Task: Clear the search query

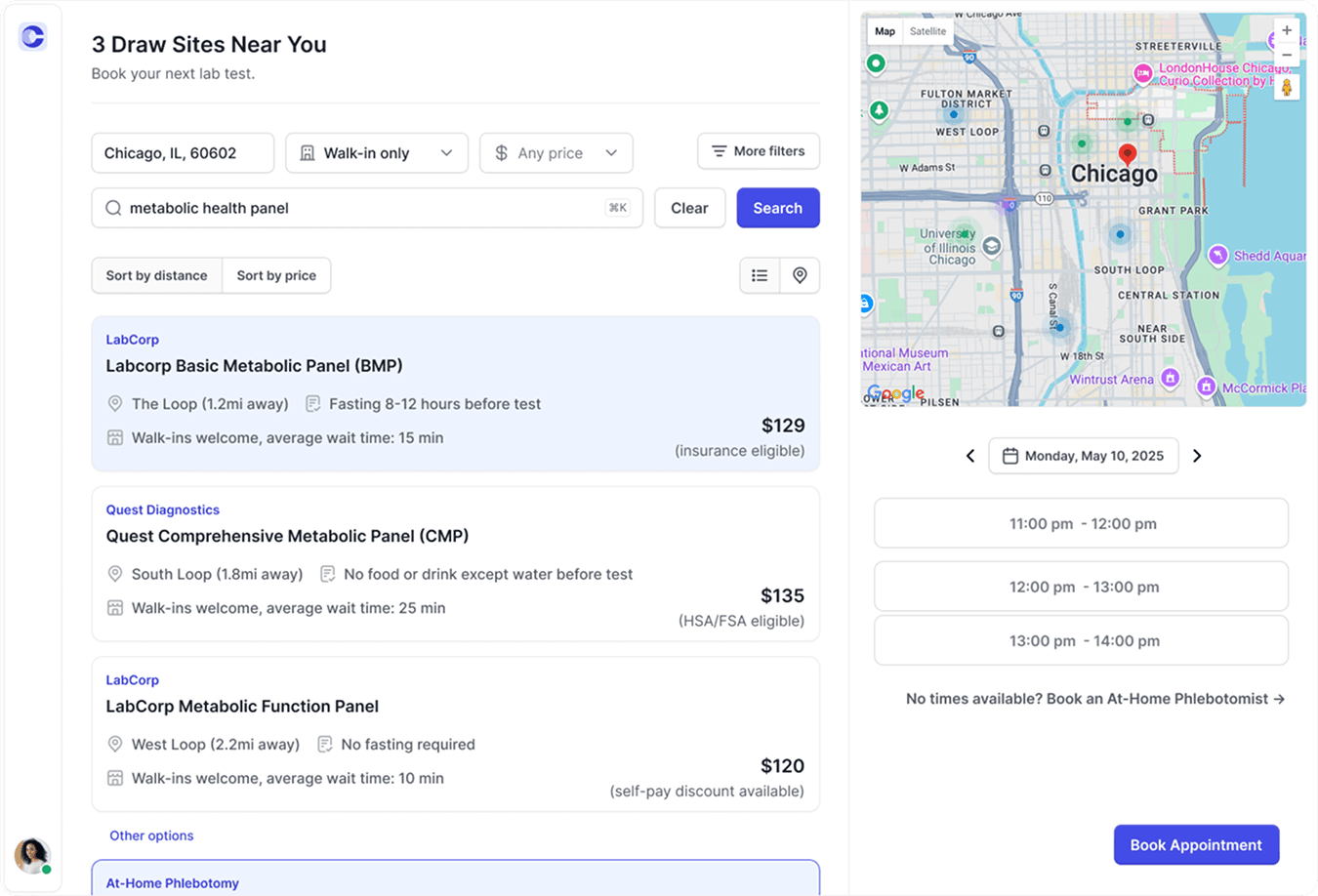Action: (689, 208)
